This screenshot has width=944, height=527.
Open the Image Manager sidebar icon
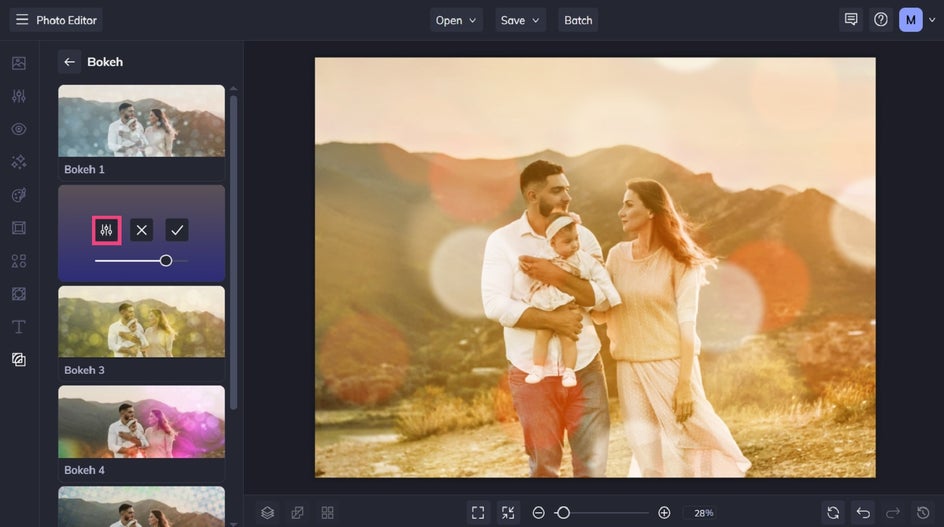pyautogui.click(x=19, y=63)
